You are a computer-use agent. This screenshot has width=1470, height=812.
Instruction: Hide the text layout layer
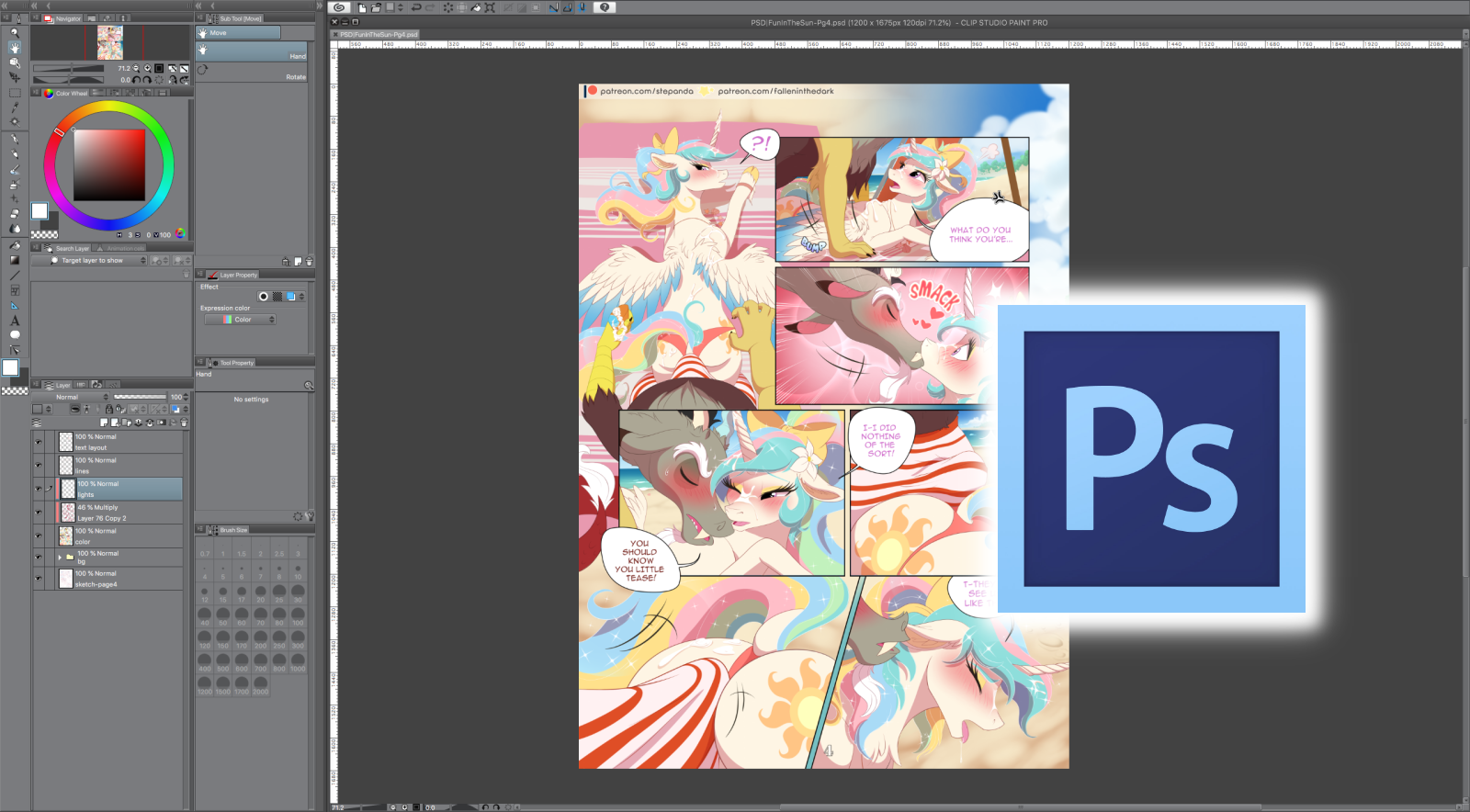point(39,442)
